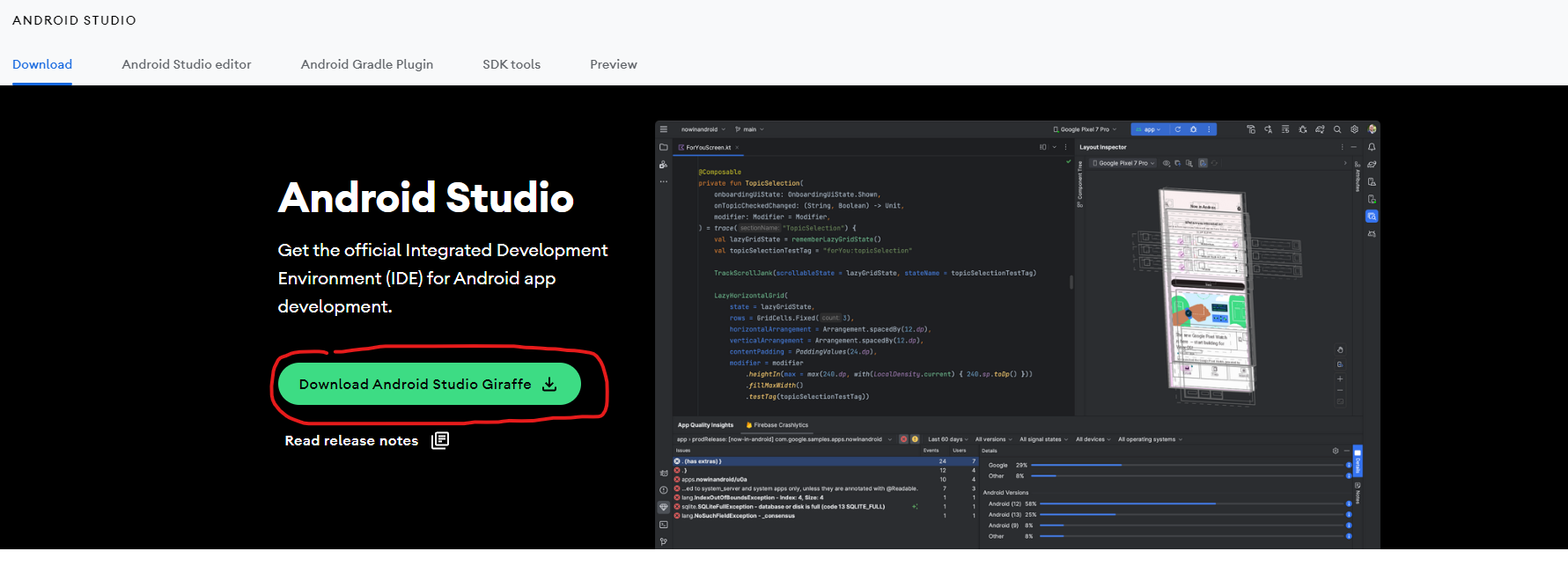Image resolution: width=1568 pixels, height=588 pixels.
Task: Switch to Android Gradle Plugin tab
Action: [x=367, y=64]
